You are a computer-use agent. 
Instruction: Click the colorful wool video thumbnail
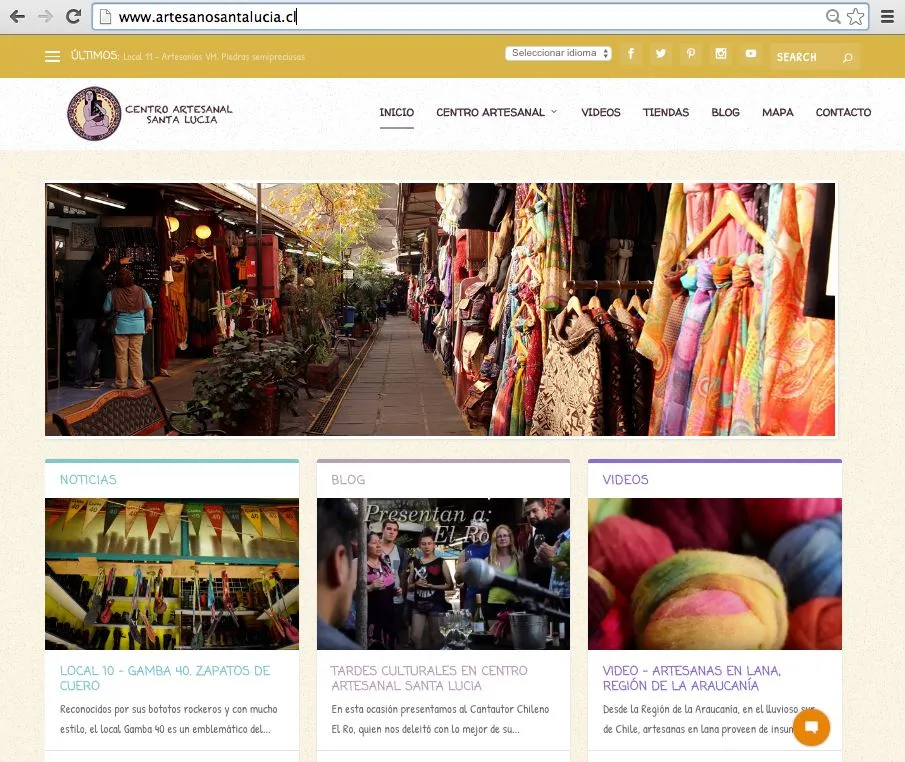(x=715, y=574)
